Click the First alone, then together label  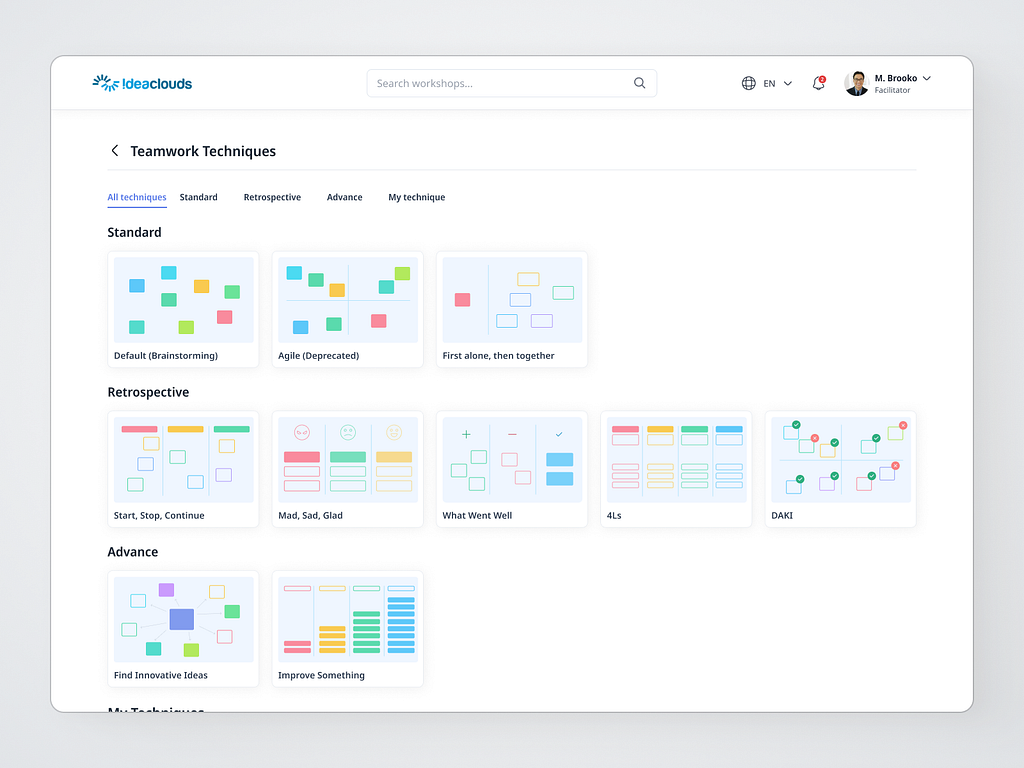click(498, 356)
